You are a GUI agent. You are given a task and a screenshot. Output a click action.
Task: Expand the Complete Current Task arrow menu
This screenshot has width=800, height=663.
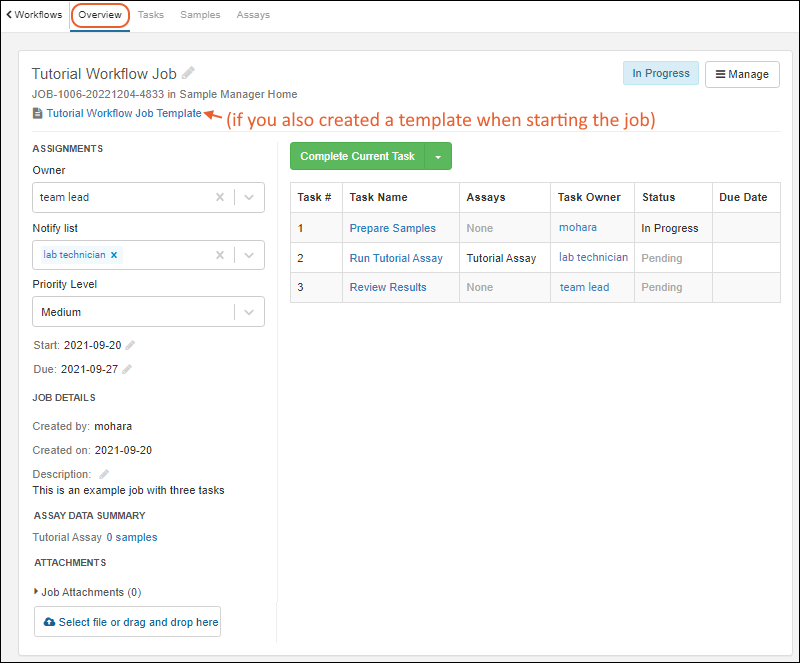438,157
